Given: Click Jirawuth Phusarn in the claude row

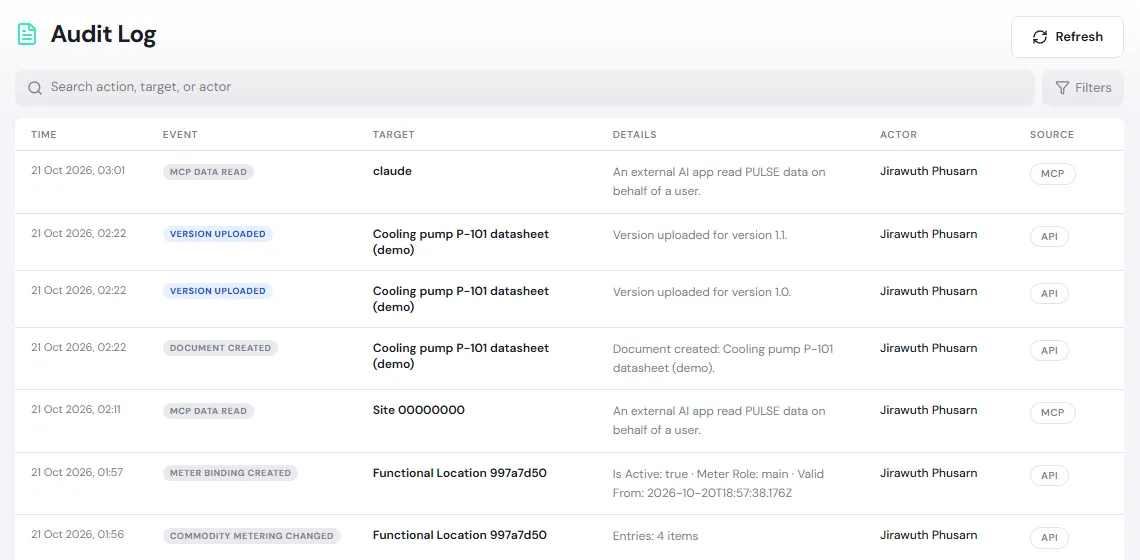Looking at the screenshot, I should tap(928, 172).
